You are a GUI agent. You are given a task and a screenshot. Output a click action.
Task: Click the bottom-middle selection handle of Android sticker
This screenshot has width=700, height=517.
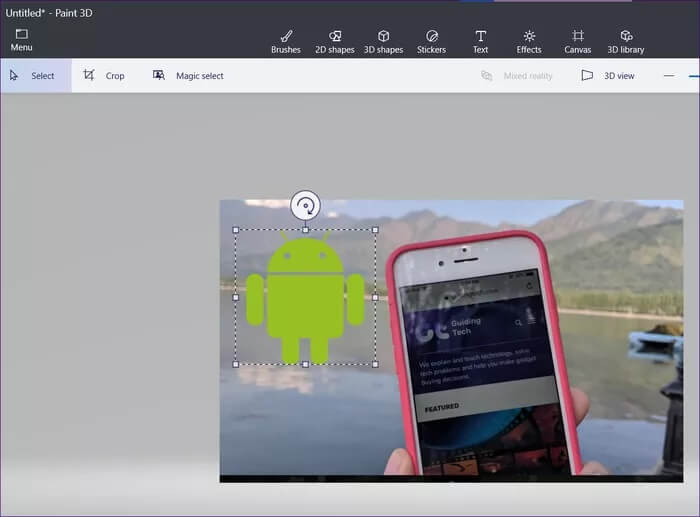(305, 365)
